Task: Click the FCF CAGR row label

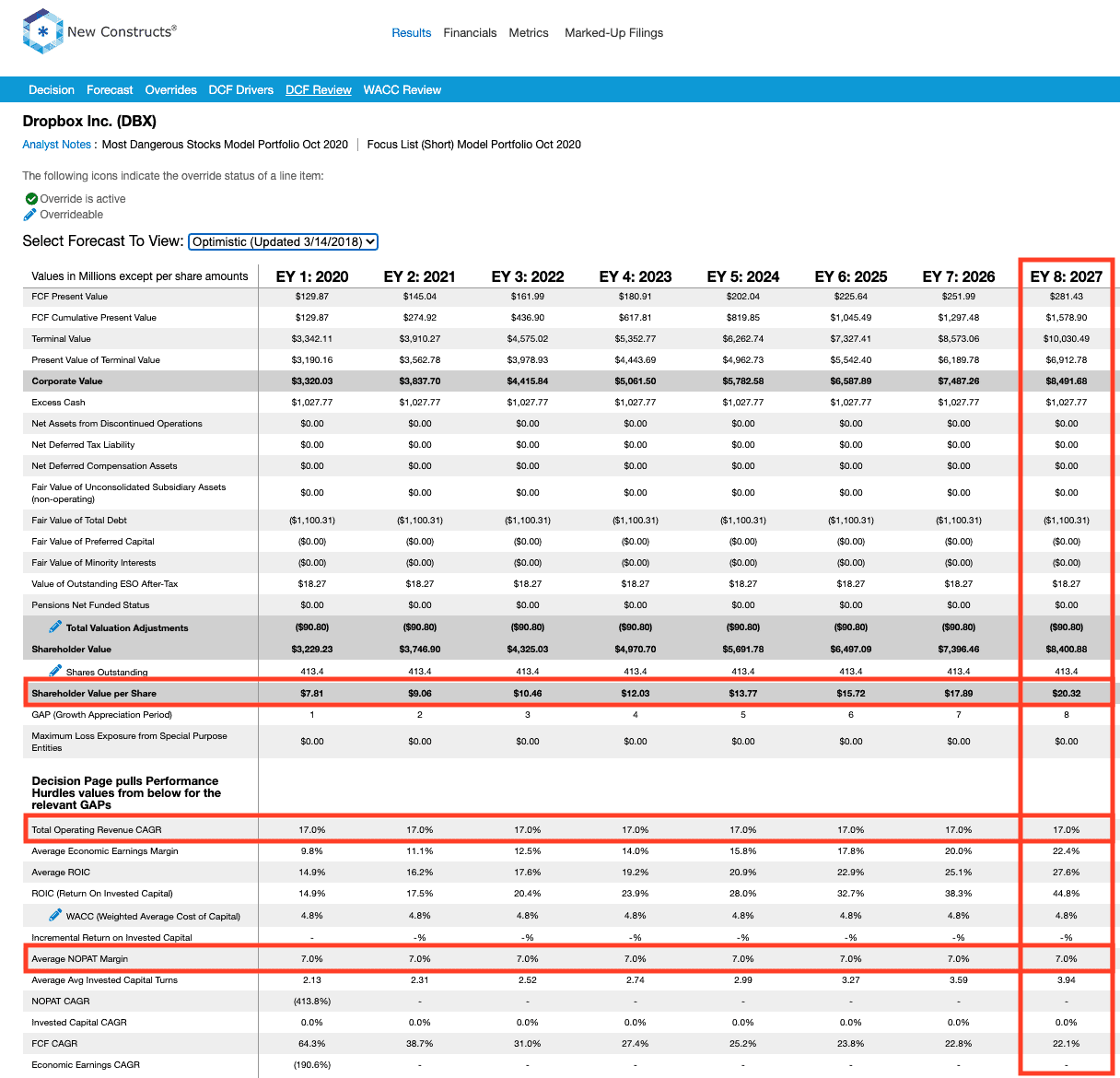Action: point(54,1044)
